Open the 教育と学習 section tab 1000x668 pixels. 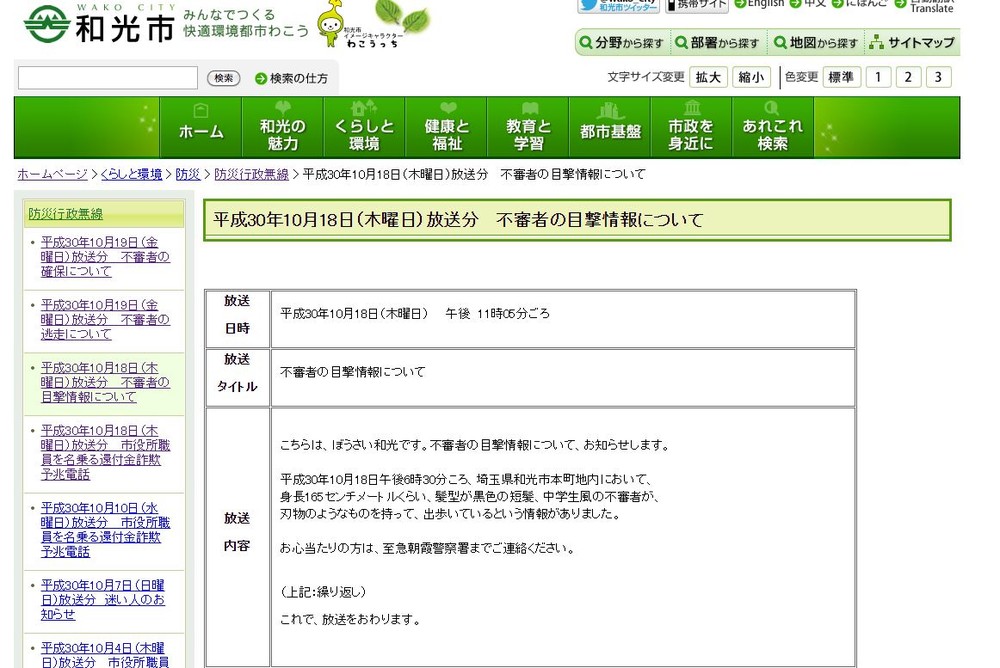click(528, 127)
